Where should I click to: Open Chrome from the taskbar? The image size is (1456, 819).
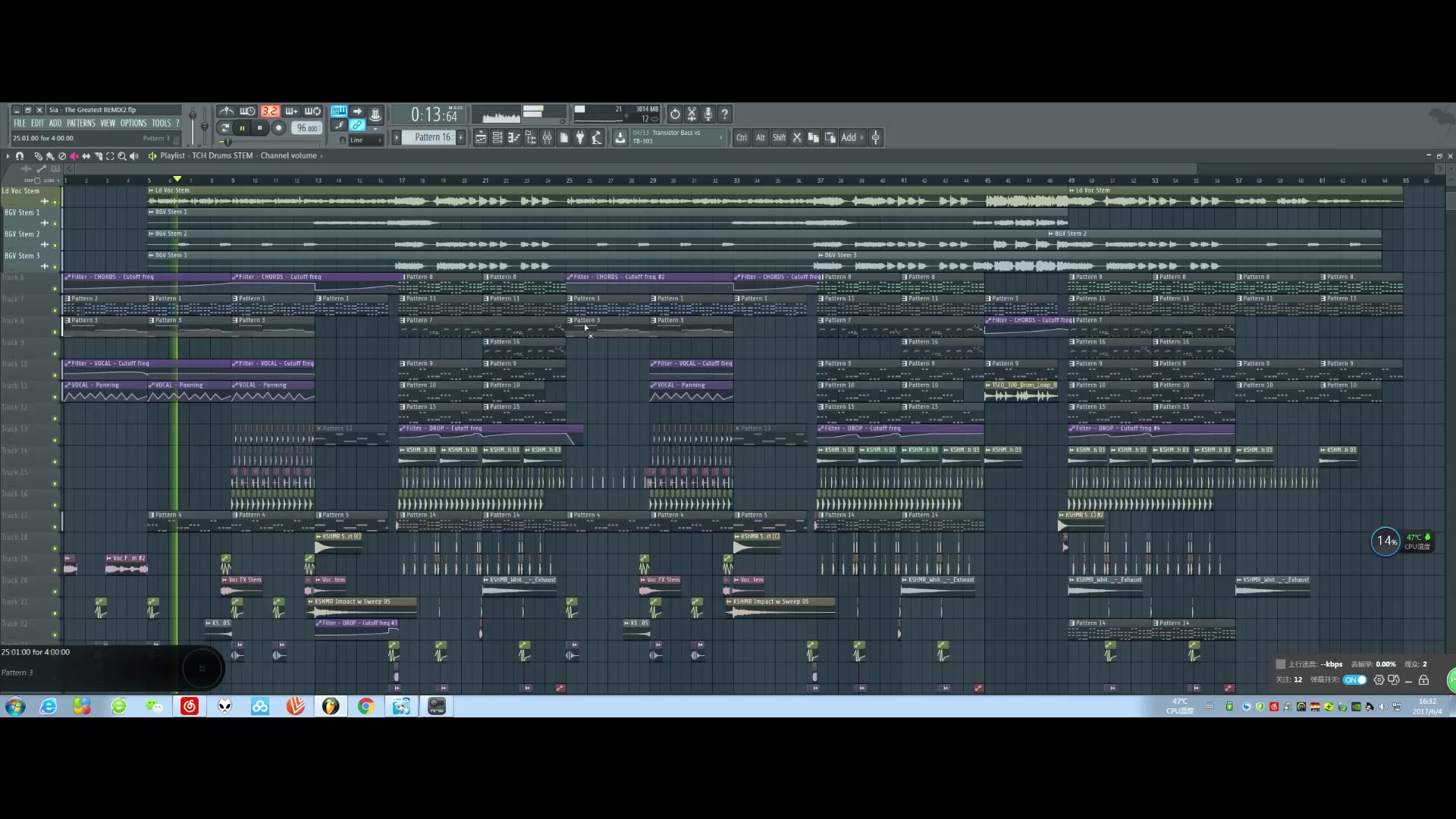point(366,707)
